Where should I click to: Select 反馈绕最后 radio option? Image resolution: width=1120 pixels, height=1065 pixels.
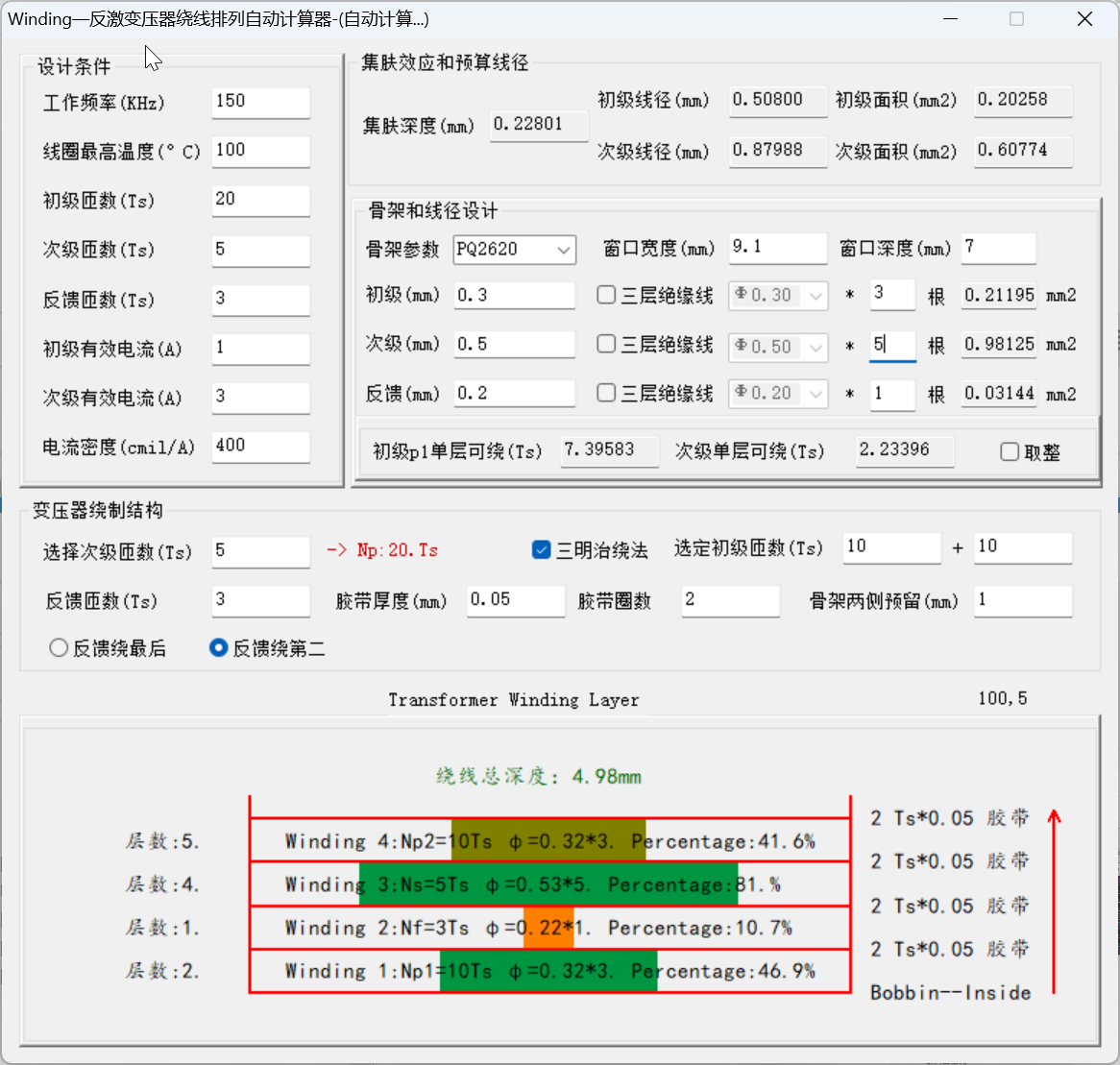pos(59,648)
